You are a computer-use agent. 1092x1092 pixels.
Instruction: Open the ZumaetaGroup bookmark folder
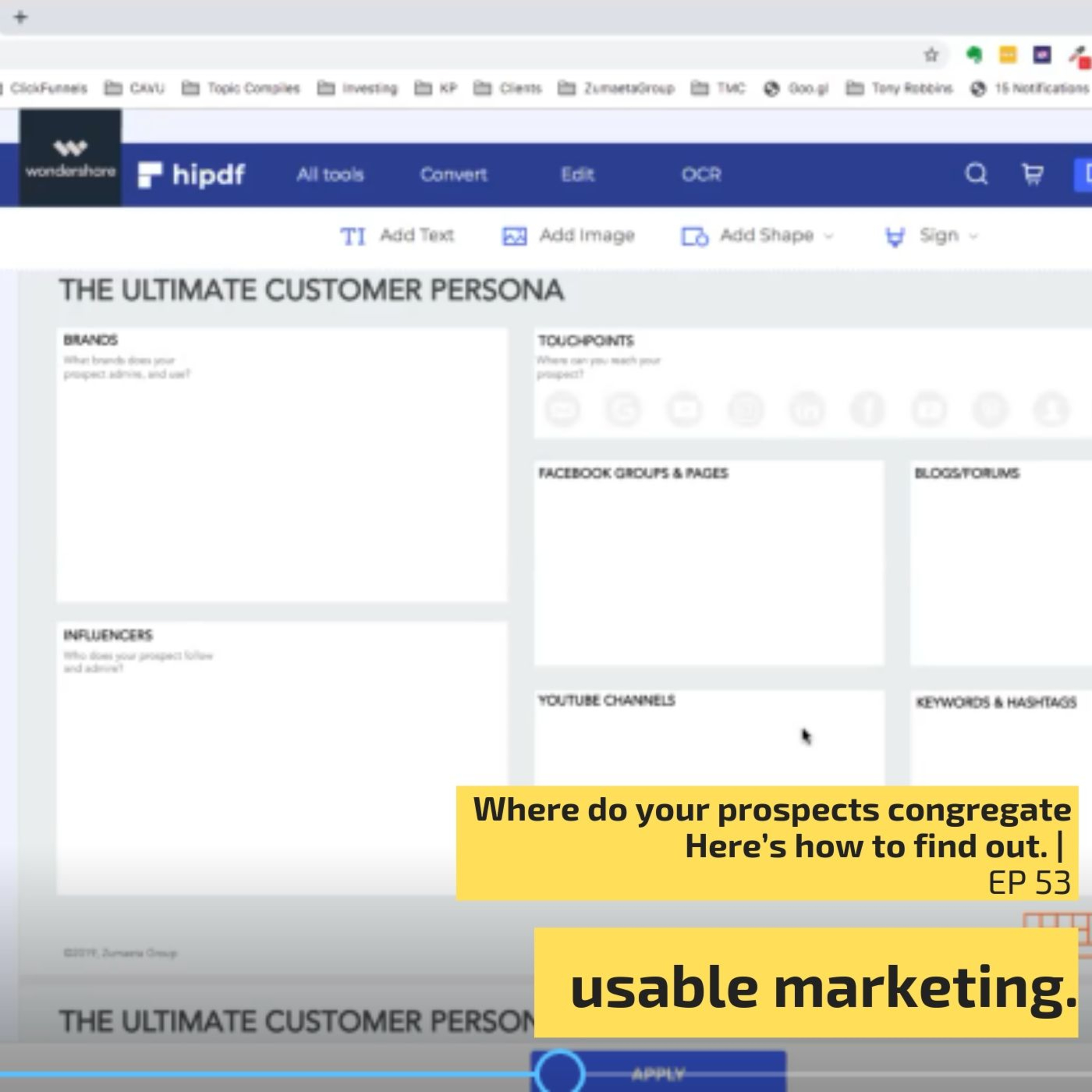(616, 88)
